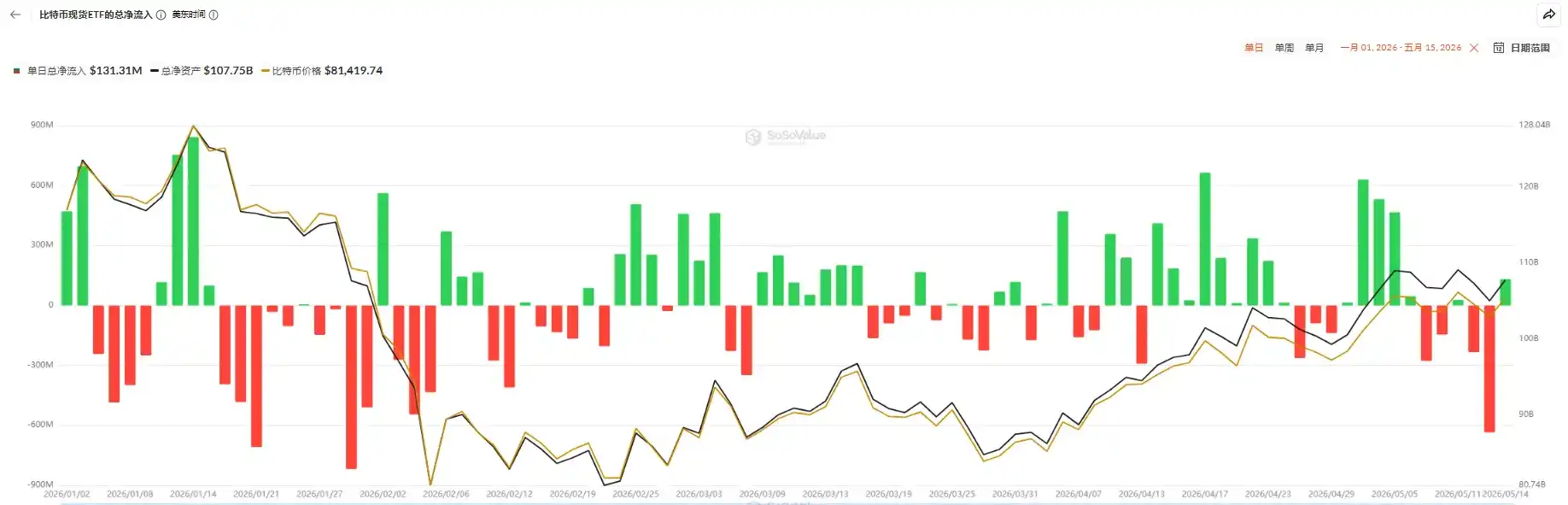
Task: Select the last green bar at the chart's right edge
Action: 1506,292
